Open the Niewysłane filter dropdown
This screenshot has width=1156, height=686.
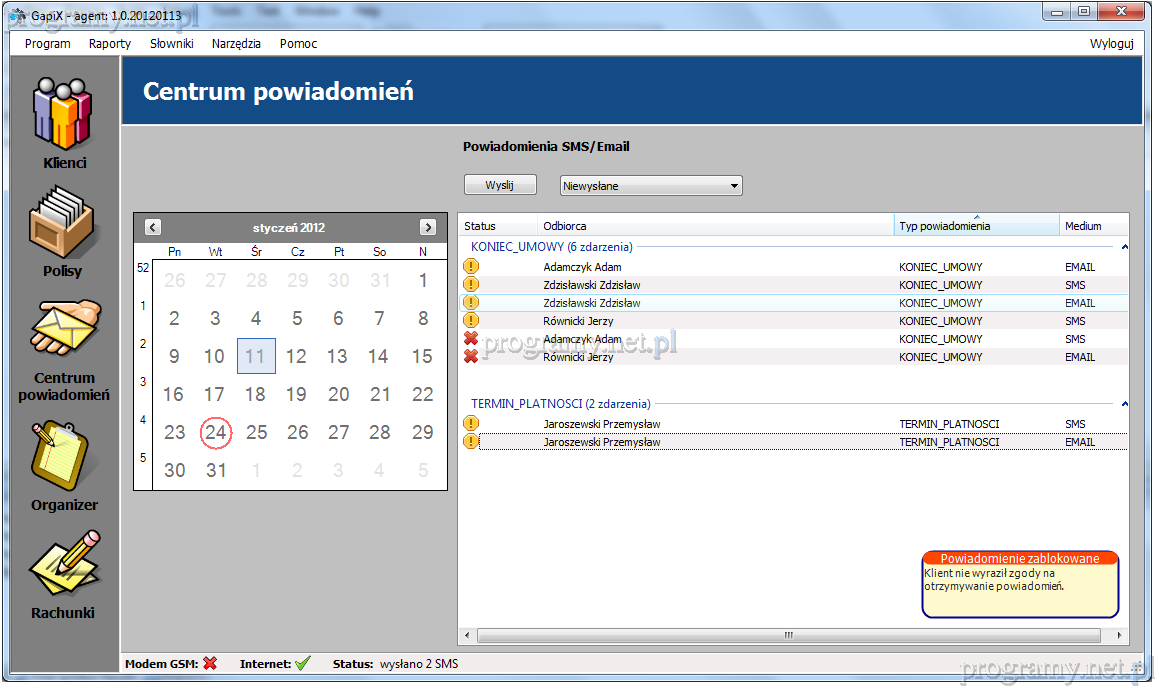click(651, 186)
